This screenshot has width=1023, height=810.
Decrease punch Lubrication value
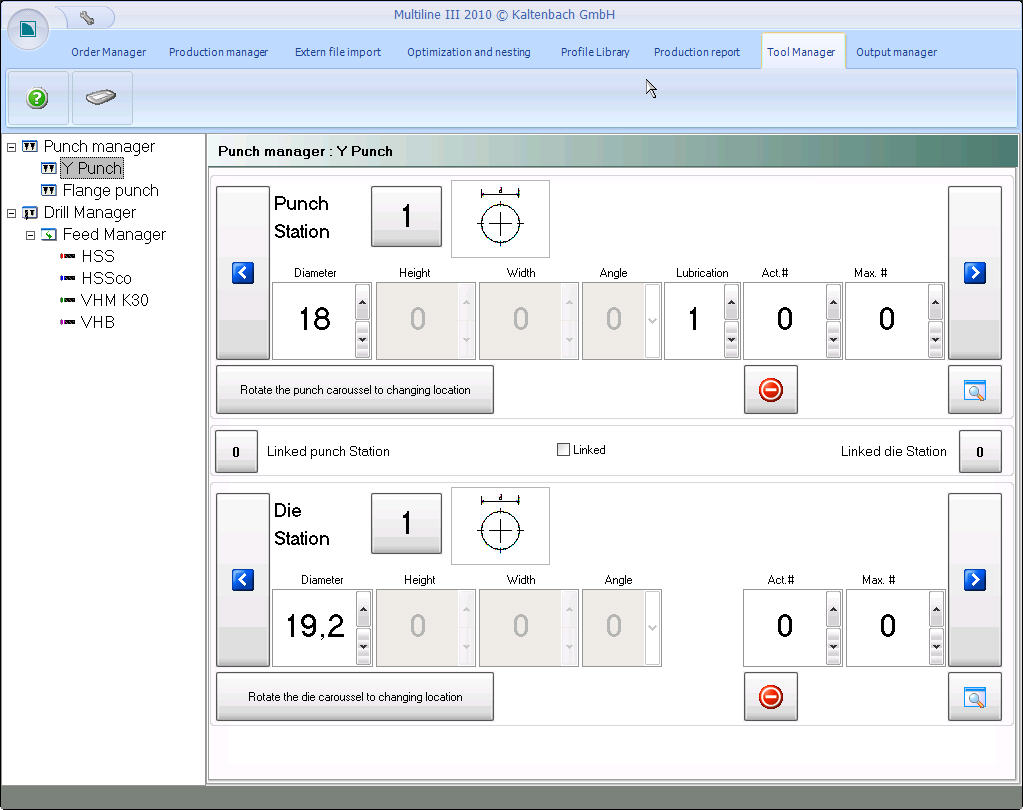(731, 339)
